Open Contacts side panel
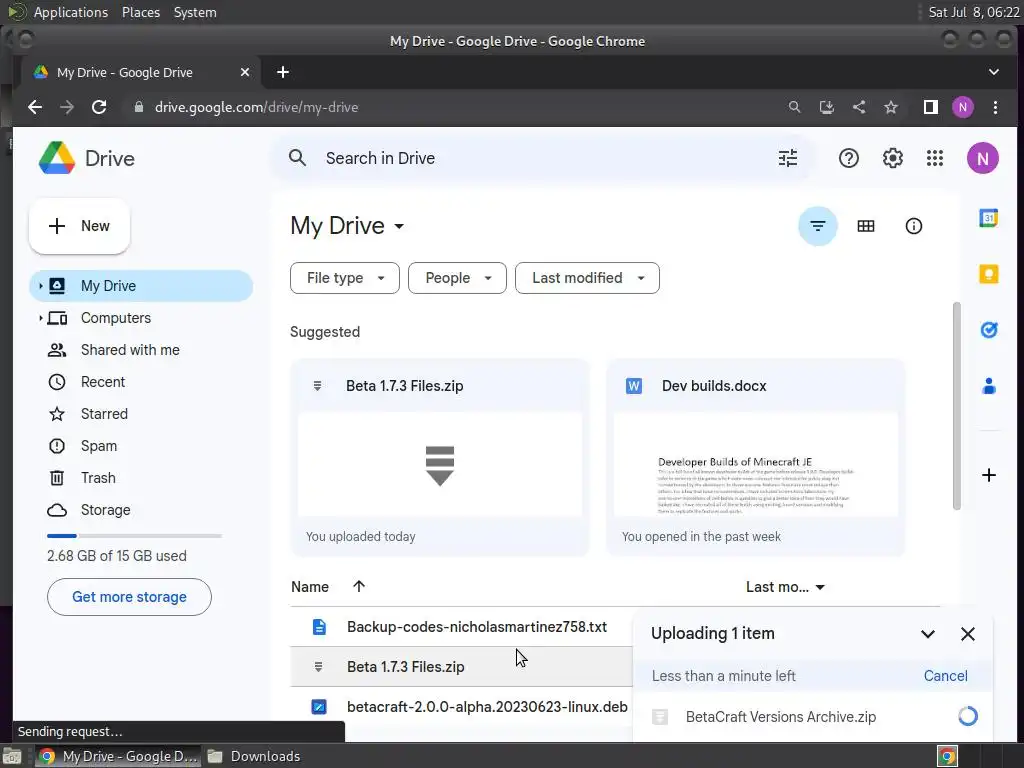1024x768 pixels. pyautogui.click(x=988, y=386)
